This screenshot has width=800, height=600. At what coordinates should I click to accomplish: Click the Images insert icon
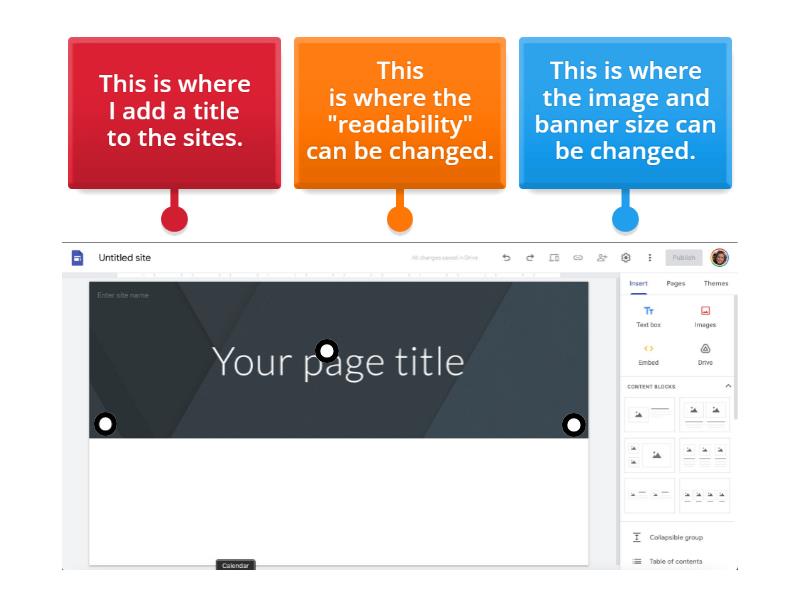pos(705,317)
